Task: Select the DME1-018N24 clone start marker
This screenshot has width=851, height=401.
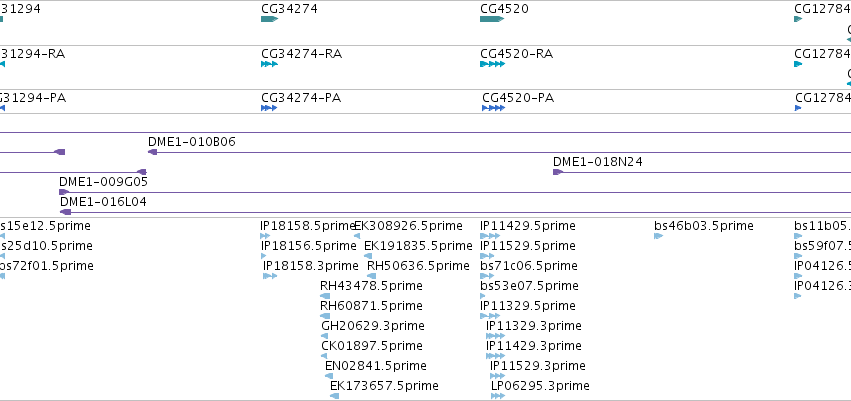Action: coord(558,172)
